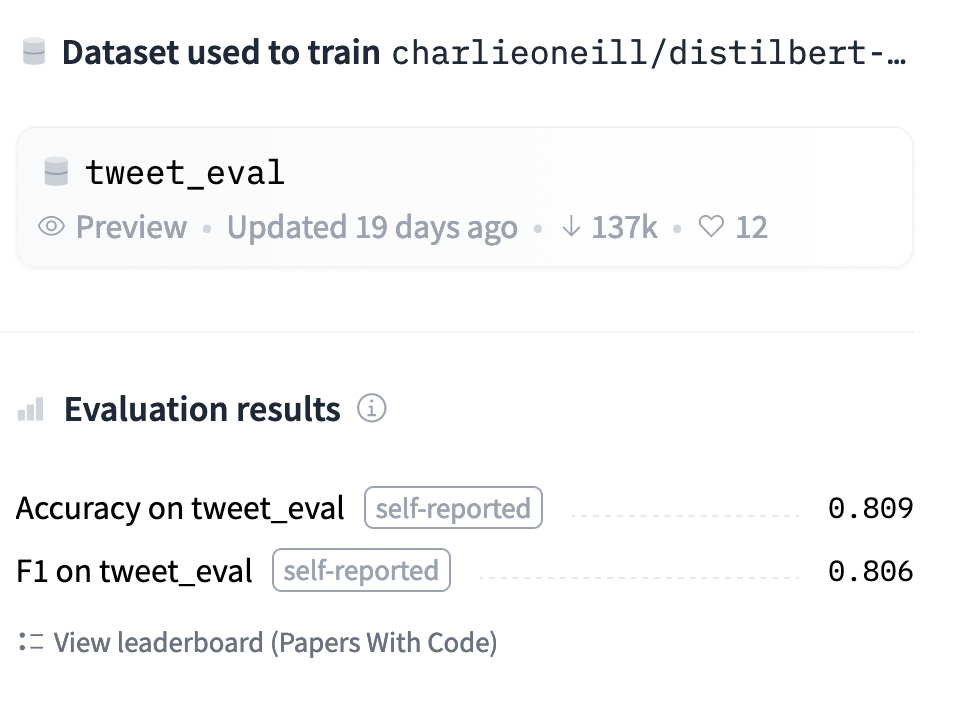954x706 pixels.
Task: Click the self-reported badge for F1
Action: click(361, 571)
